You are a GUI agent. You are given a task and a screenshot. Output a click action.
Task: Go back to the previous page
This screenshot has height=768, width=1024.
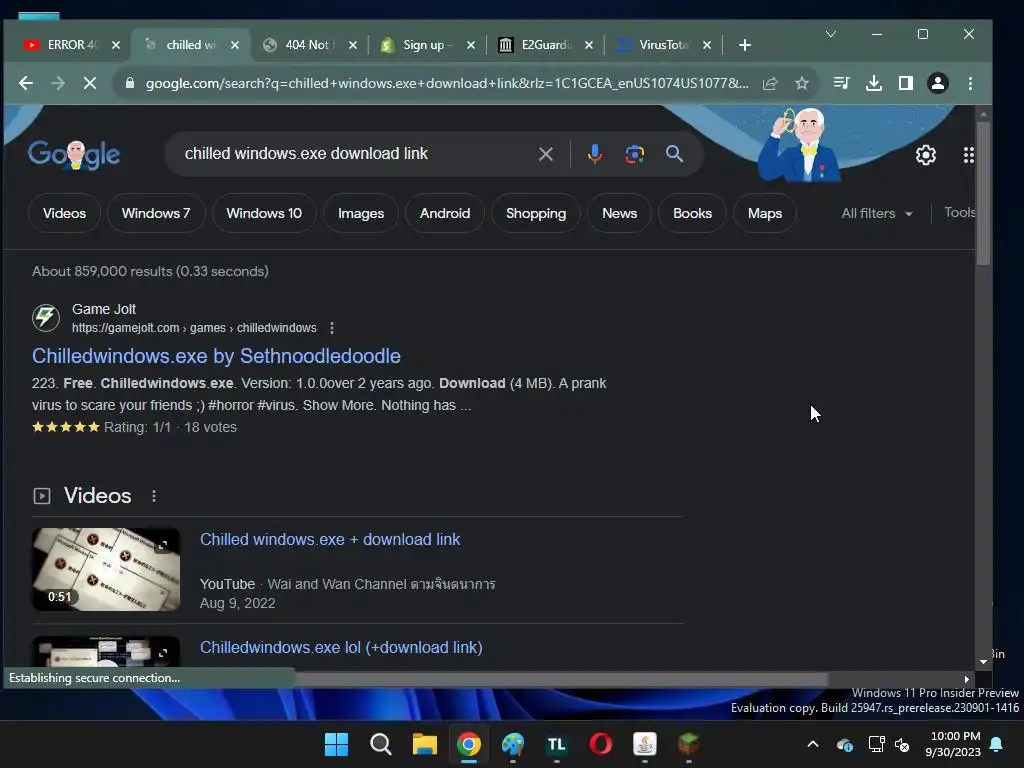[25, 83]
